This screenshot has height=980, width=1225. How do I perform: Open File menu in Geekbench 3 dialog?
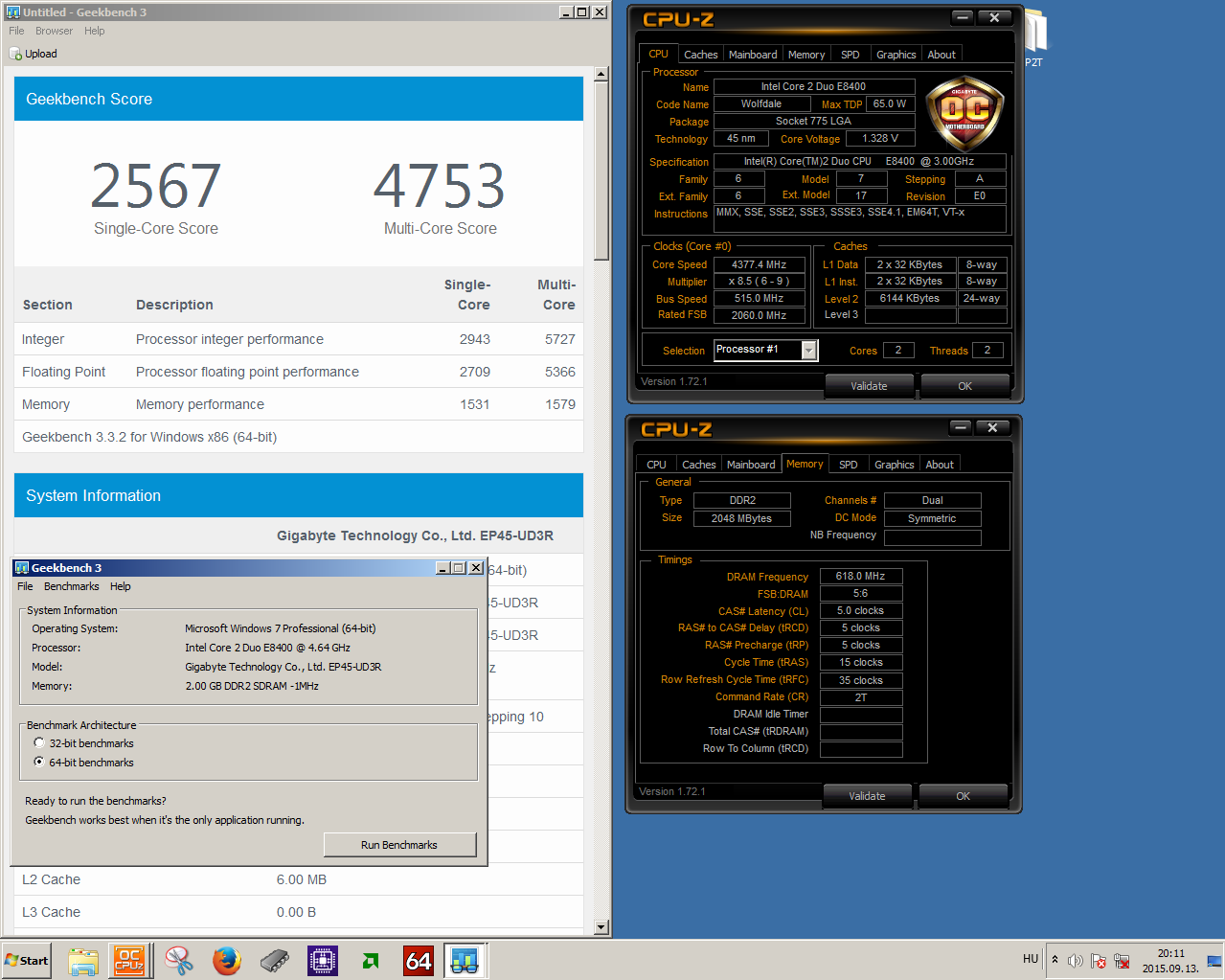[x=25, y=586]
